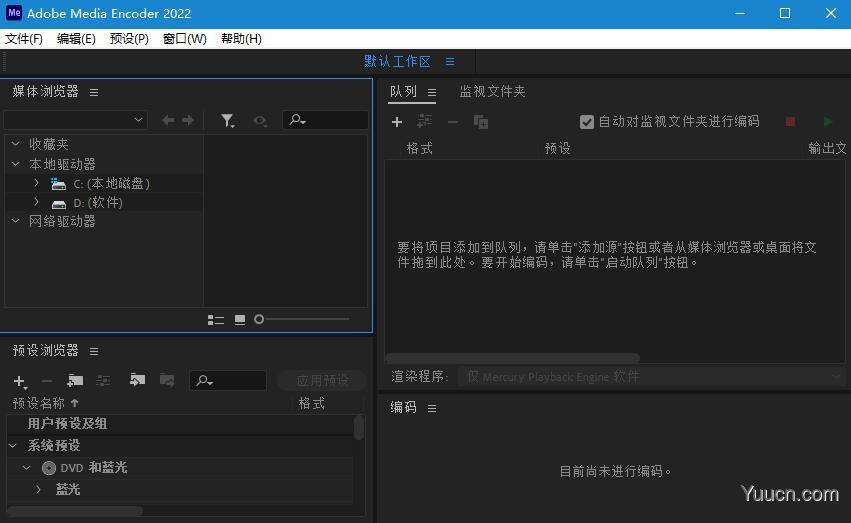Image resolution: width=851 pixels, height=523 pixels.
Task: Select the C: (本地磁盘) drive icon
Action: tap(58, 184)
